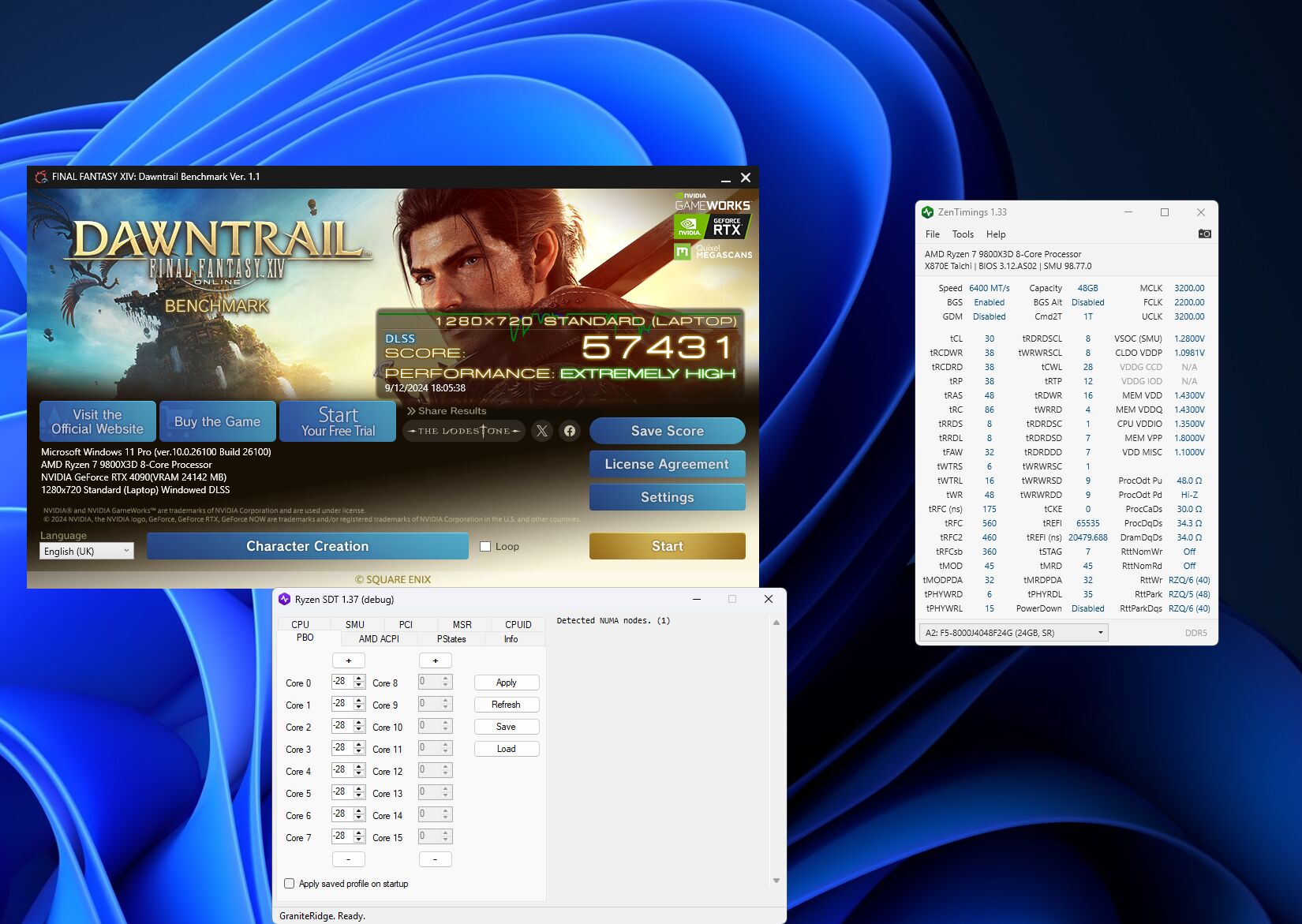
Task: Click the Save button in Ryzen SDT
Action: (x=507, y=727)
